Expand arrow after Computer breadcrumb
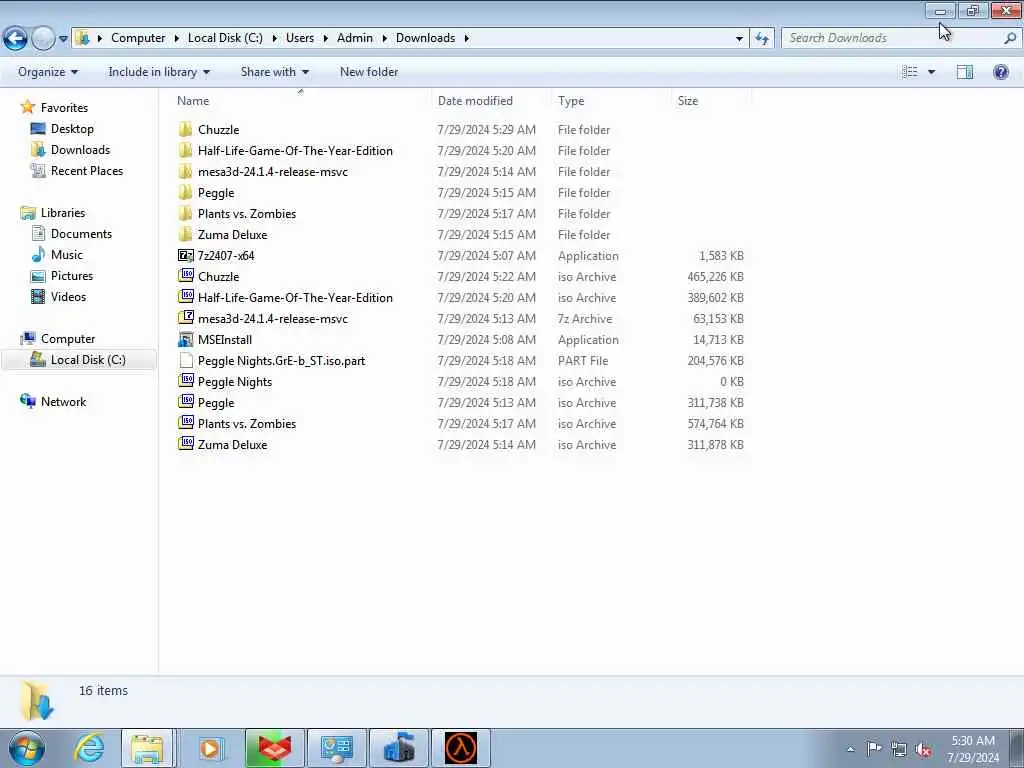The height and width of the screenshot is (768, 1024). [x=176, y=38]
